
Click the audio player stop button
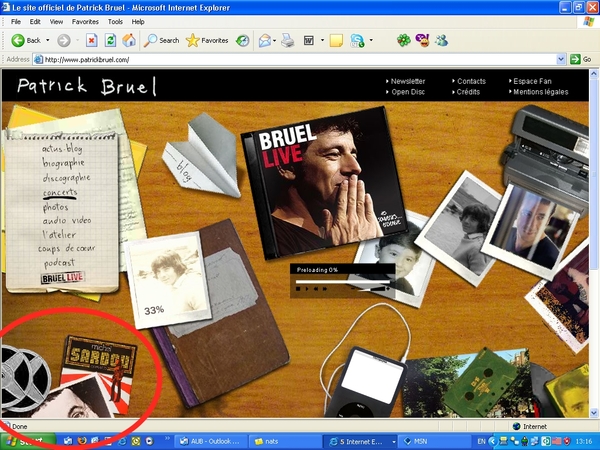point(298,289)
